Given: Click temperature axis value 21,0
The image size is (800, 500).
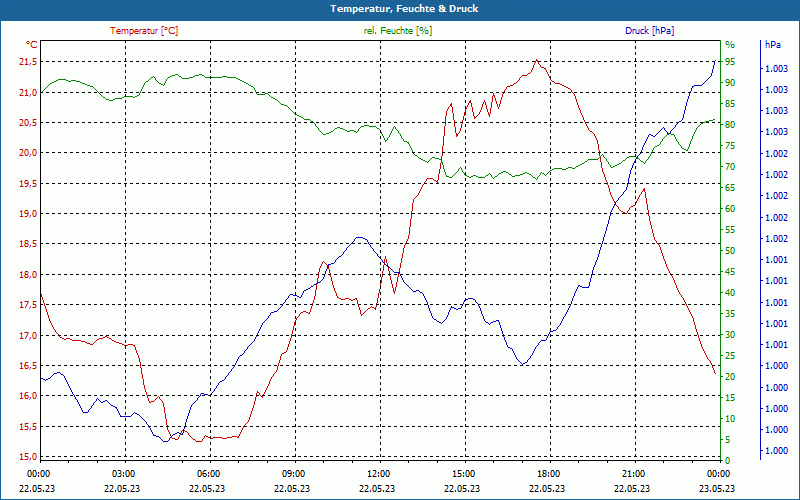Looking at the screenshot, I should (29, 92).
